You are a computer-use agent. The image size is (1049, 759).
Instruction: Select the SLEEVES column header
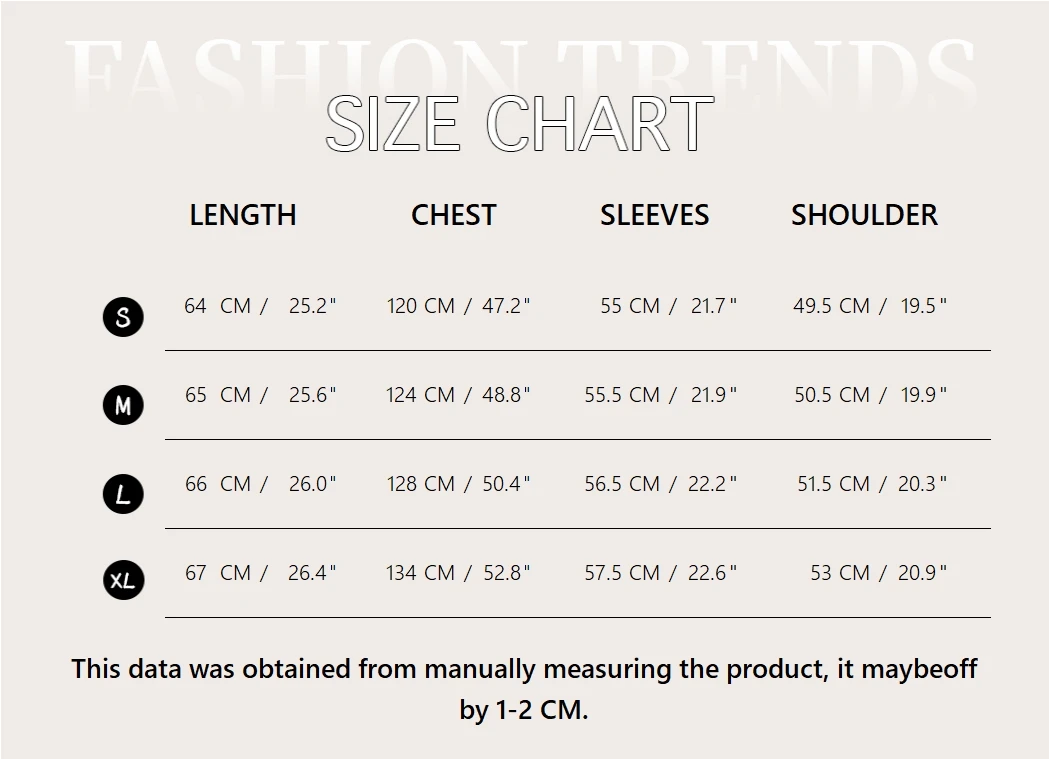point(654,215)
